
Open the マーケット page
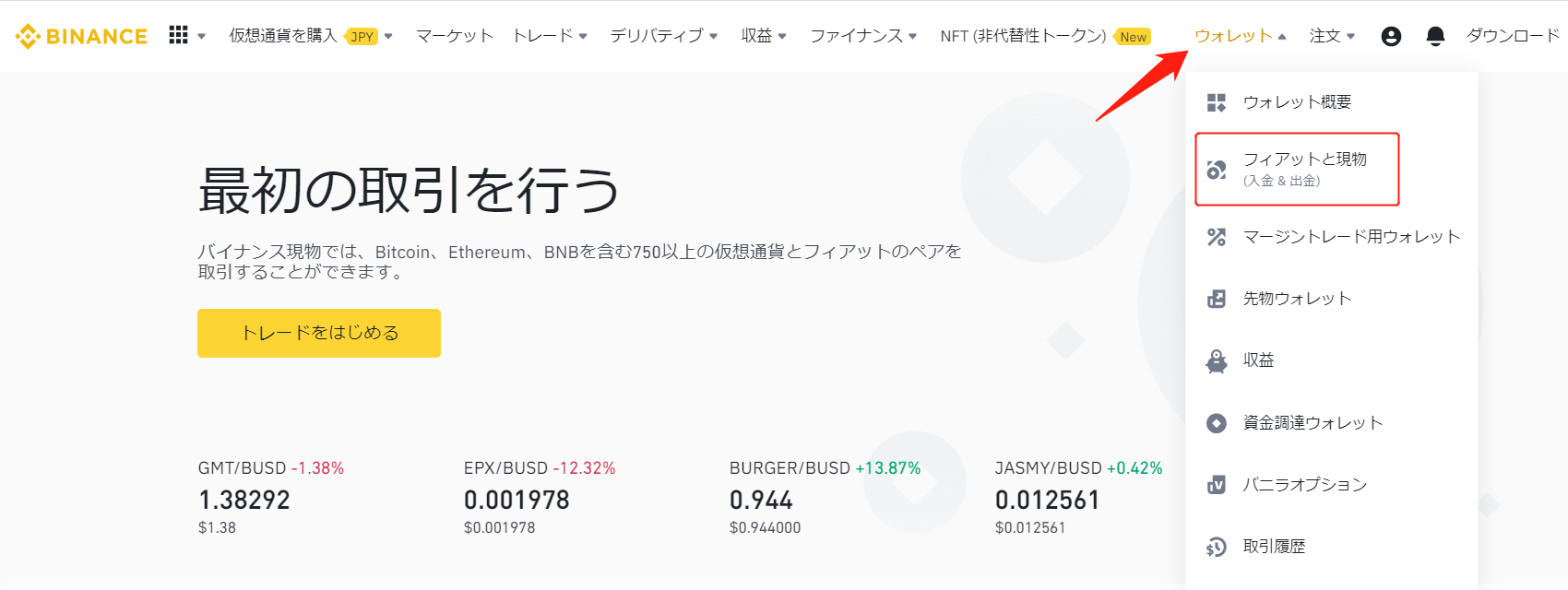coord(455,36)
